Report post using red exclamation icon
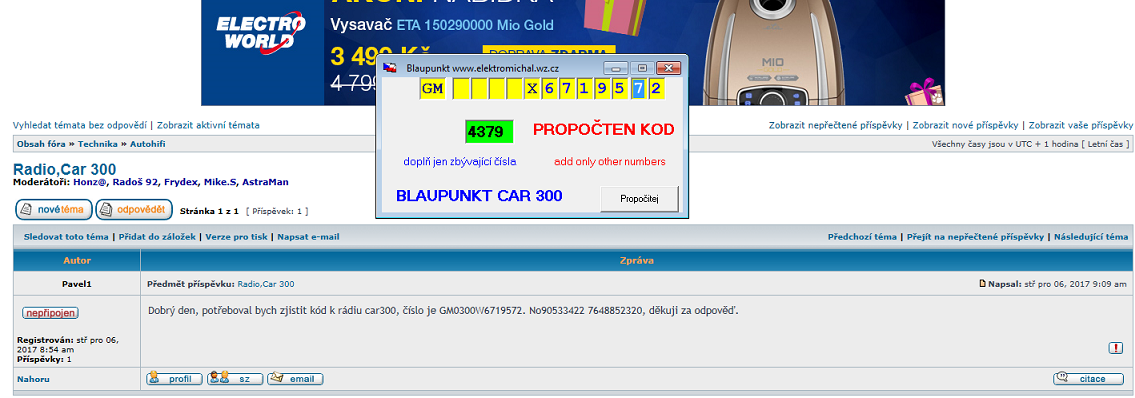The width and height of the screenshot is (1135, 398). (x=1115, y=348)
